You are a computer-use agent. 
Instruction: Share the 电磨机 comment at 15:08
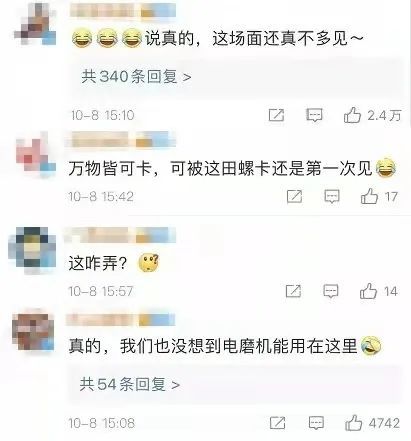(x=277, y=423)
